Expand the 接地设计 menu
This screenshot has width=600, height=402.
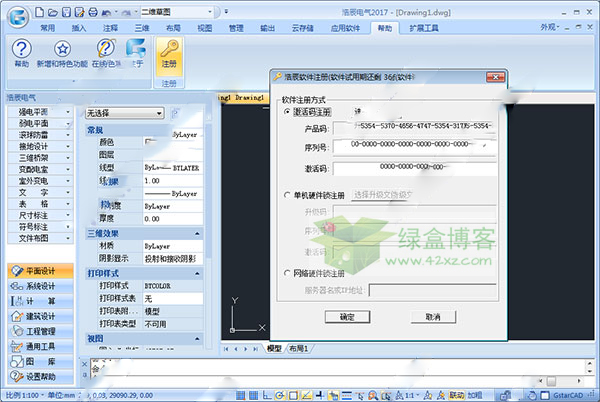[x=40, y=146]
